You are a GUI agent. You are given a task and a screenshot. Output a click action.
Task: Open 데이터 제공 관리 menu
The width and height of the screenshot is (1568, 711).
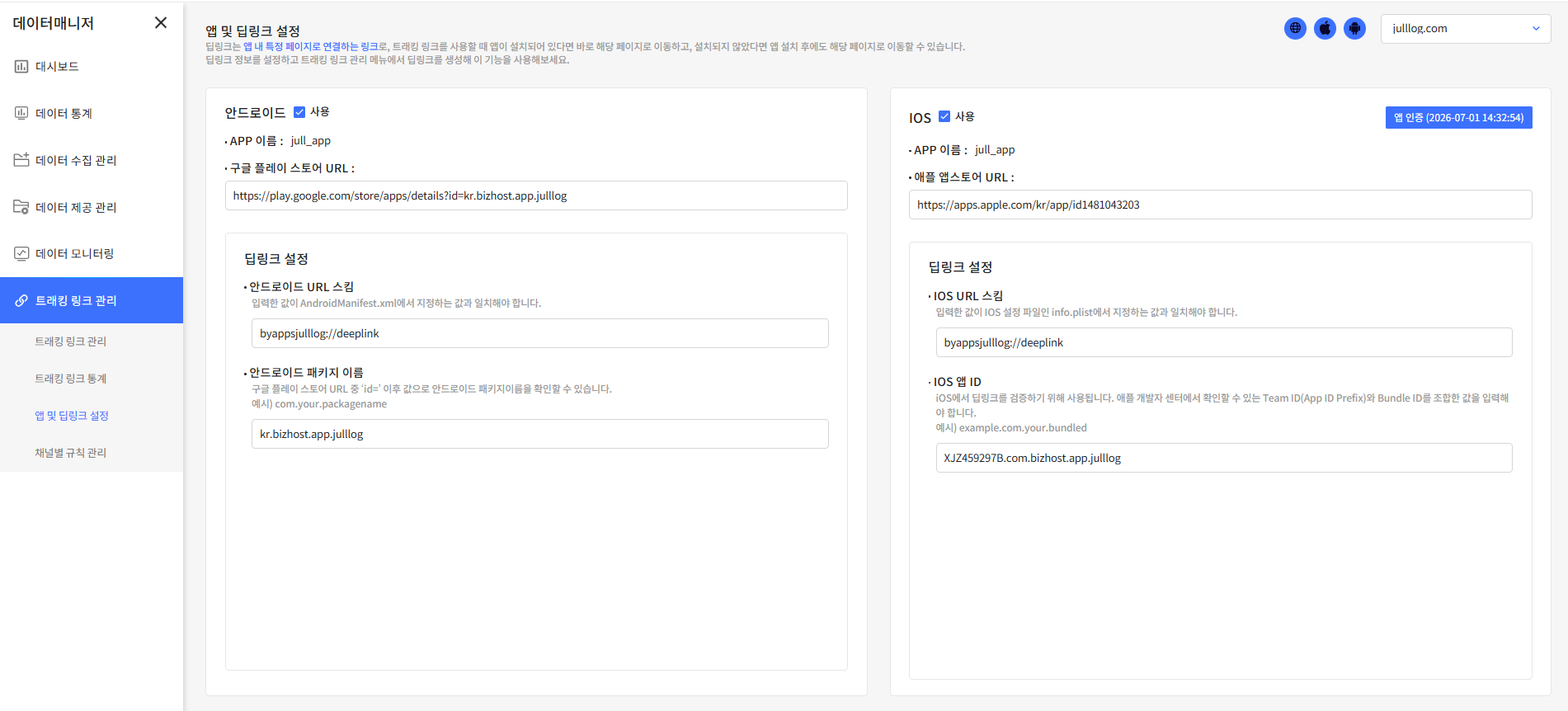coord(92,207)
